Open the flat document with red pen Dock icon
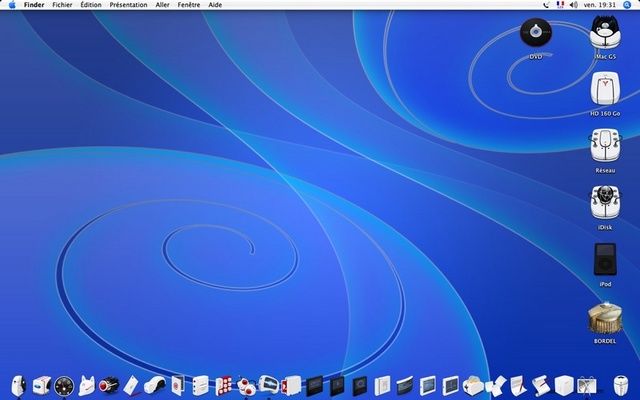 [518, 386]
